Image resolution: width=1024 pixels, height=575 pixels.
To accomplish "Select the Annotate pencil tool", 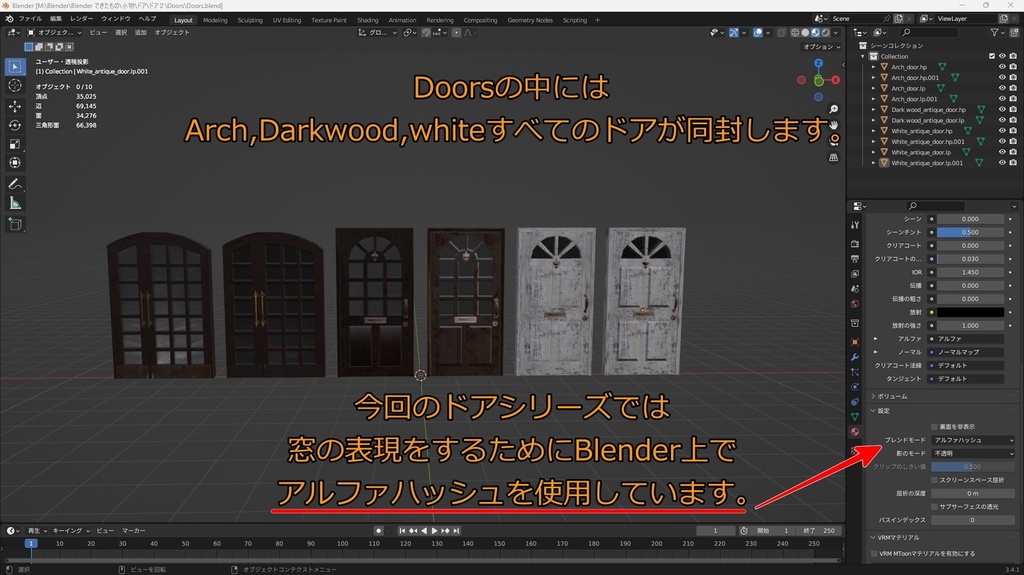I will point(15,184).
